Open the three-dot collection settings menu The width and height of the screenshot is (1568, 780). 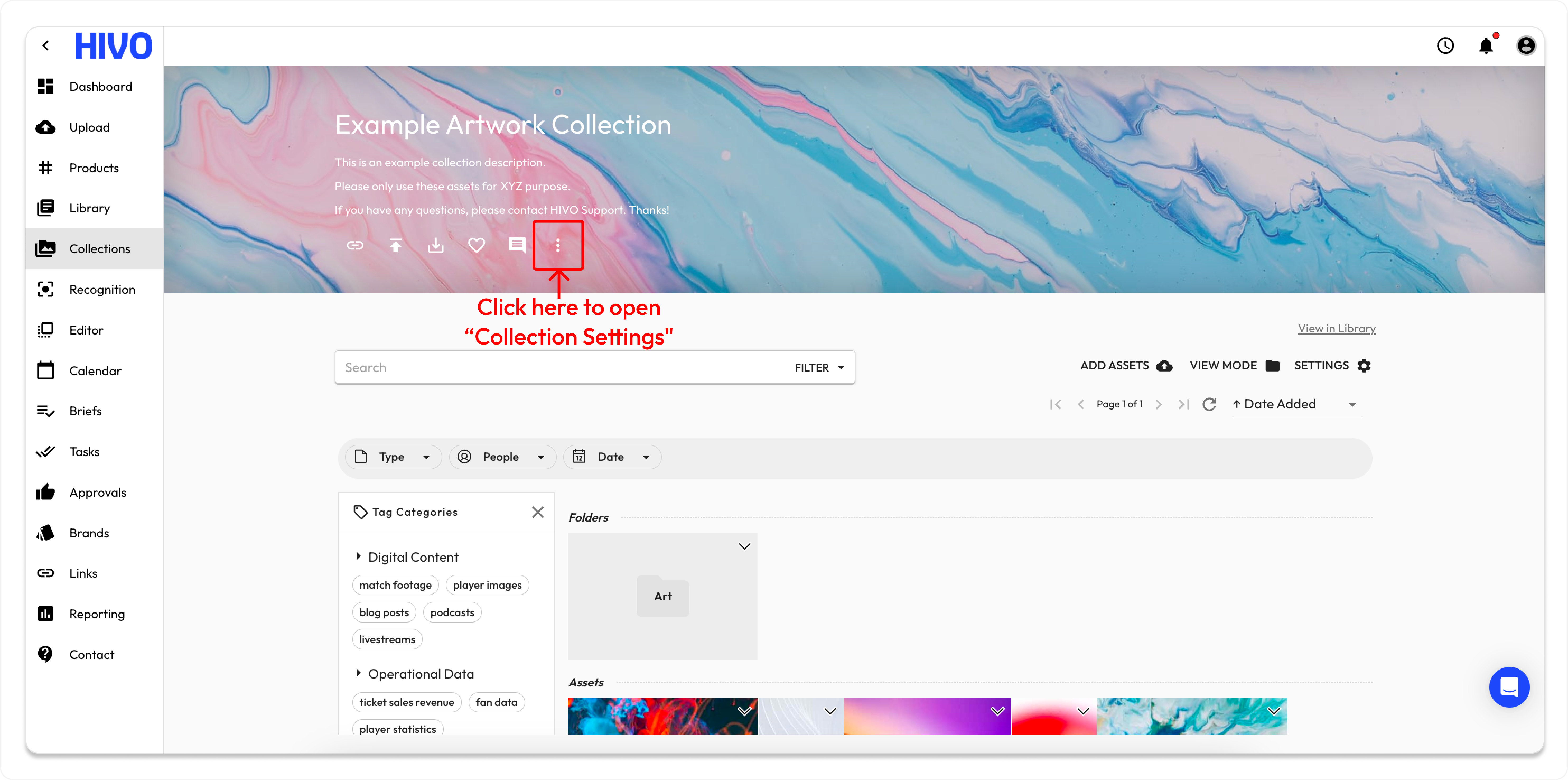tap(558, 245)
